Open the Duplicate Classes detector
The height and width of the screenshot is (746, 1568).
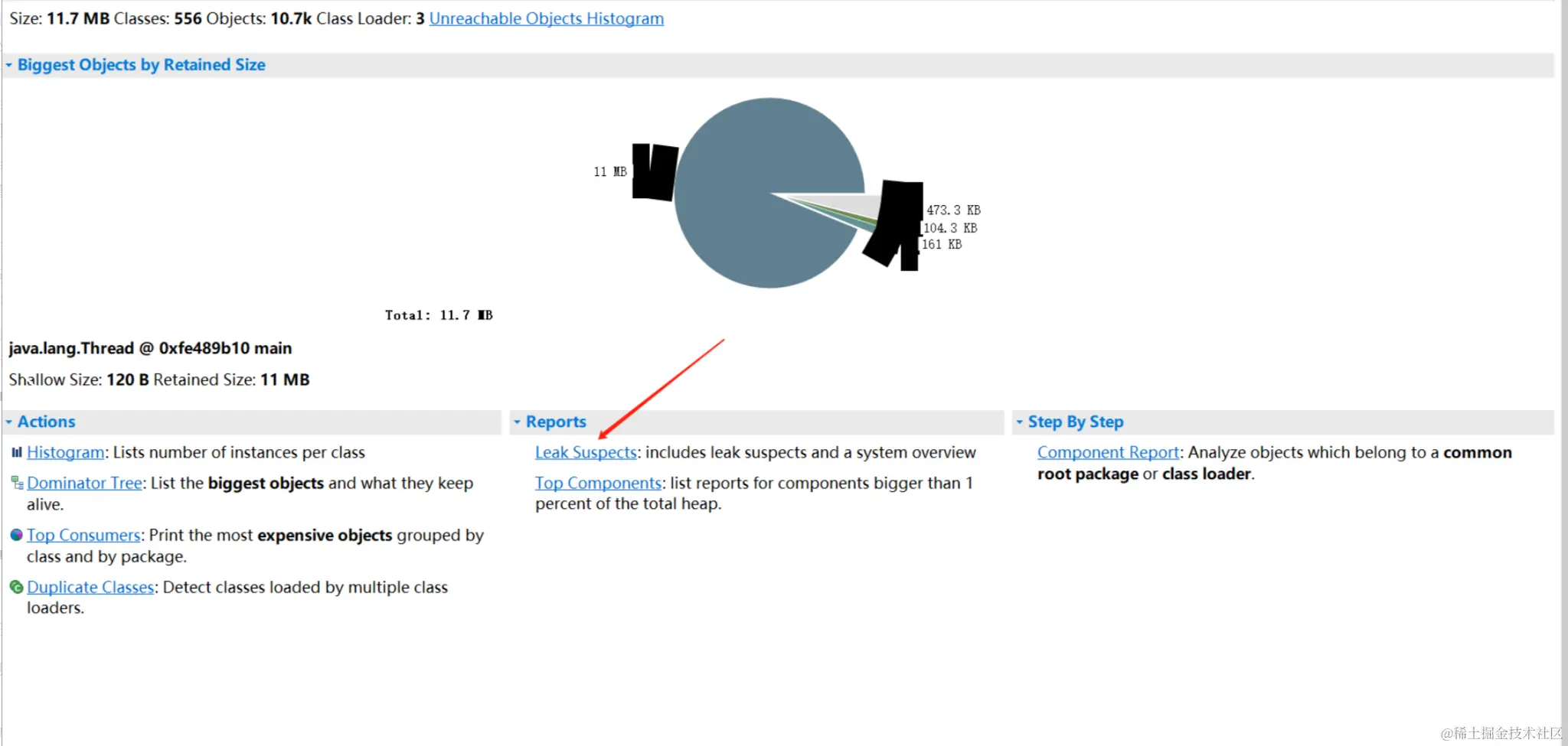(x=90, y=587)
